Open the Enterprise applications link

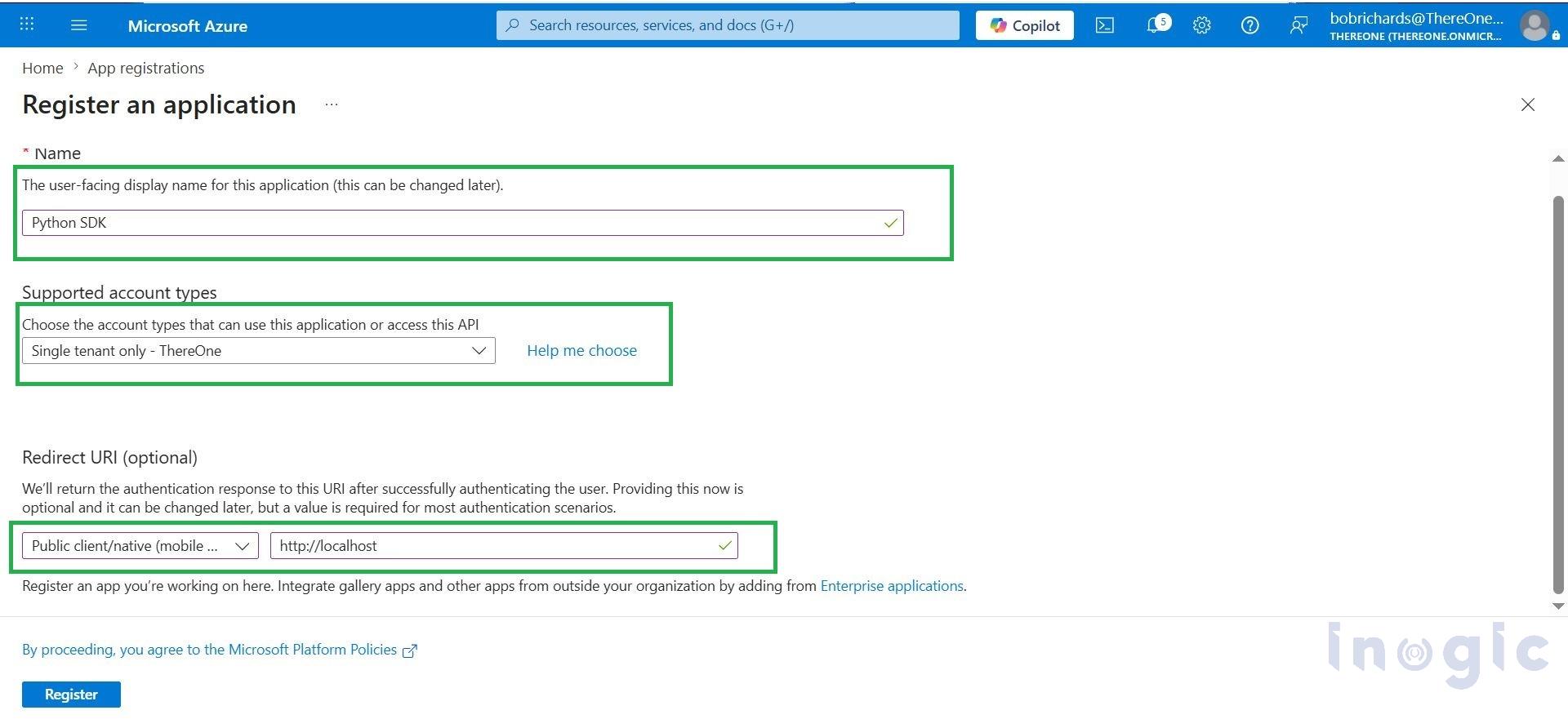click(x=892, y=586)
